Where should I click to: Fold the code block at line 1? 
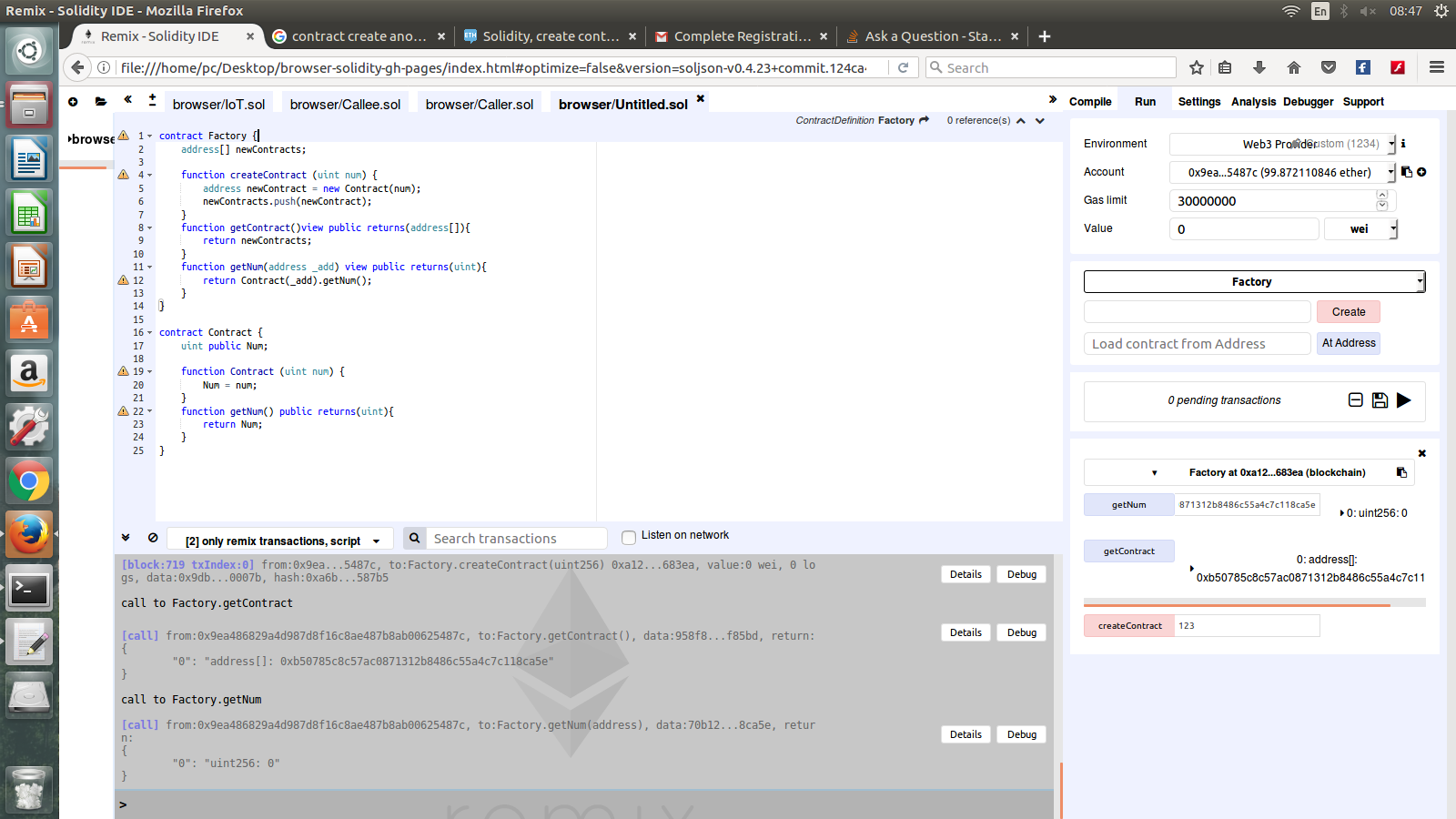(150, 136)
